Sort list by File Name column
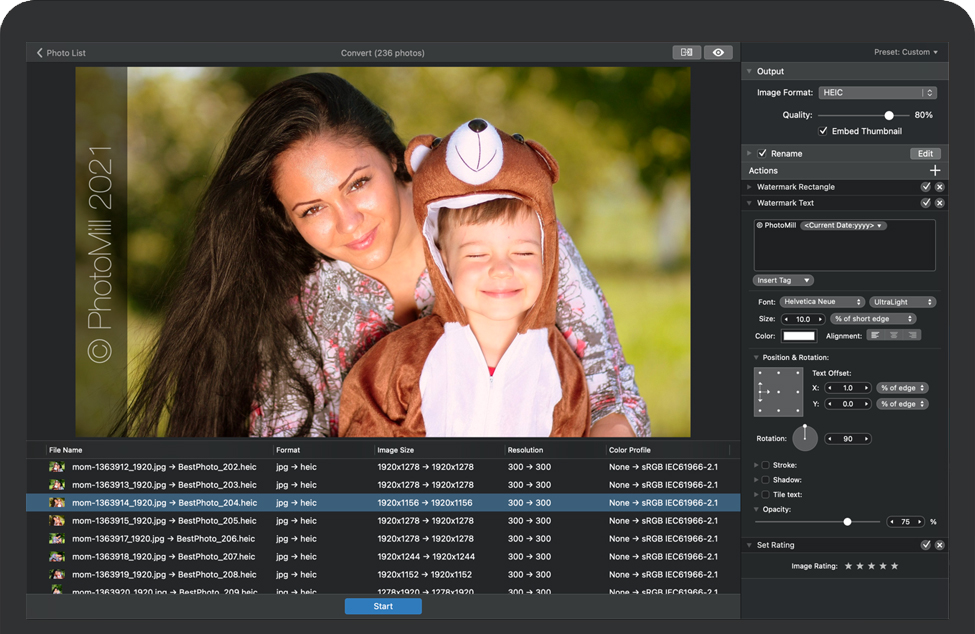Image resolution: width=975 pixels, height=634 pixels. coord(66,450)
